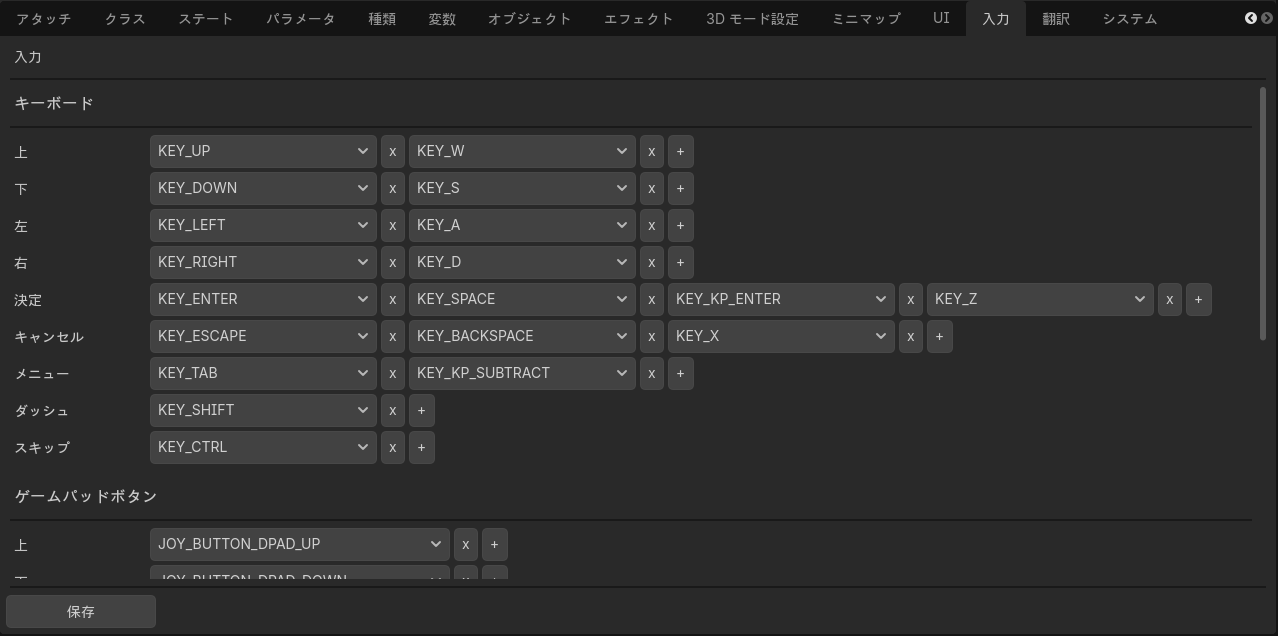Add a key binding to 左 row

pos(681,225)
